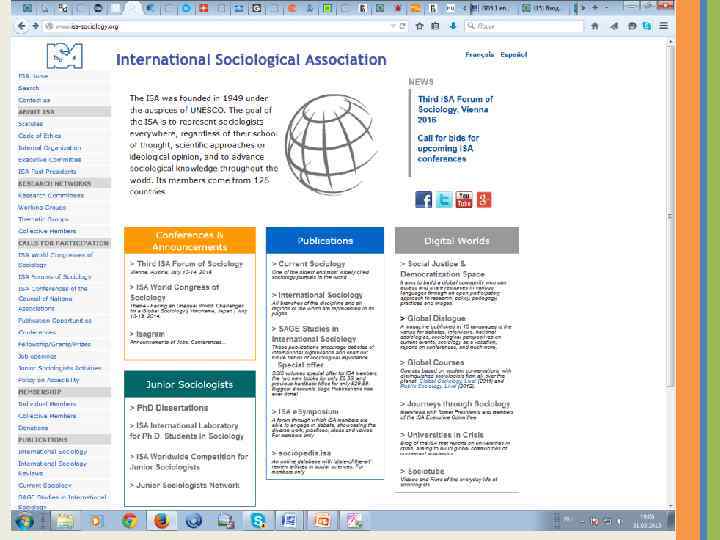Image resolution: width=720 pixels, height=540 pixels.
Task: Select Job openings in sidebar
Action: (37, 356)
